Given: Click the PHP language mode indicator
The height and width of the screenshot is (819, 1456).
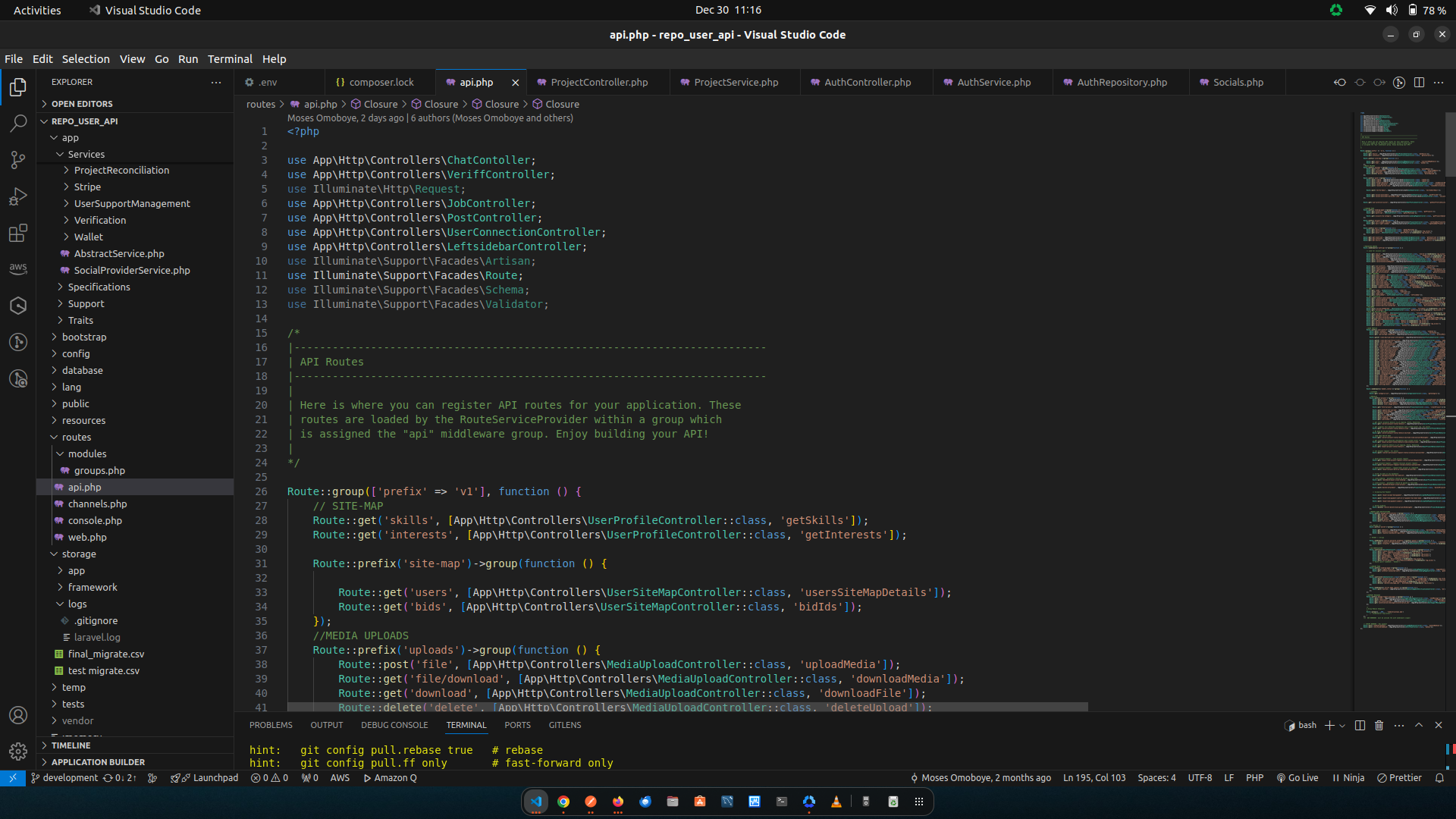Looking at the screenshot, I should (1254, 778).
